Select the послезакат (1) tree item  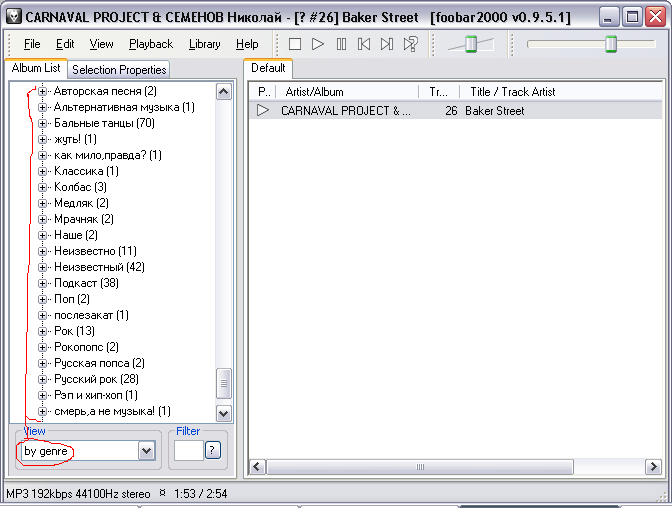tap(91, 315)
